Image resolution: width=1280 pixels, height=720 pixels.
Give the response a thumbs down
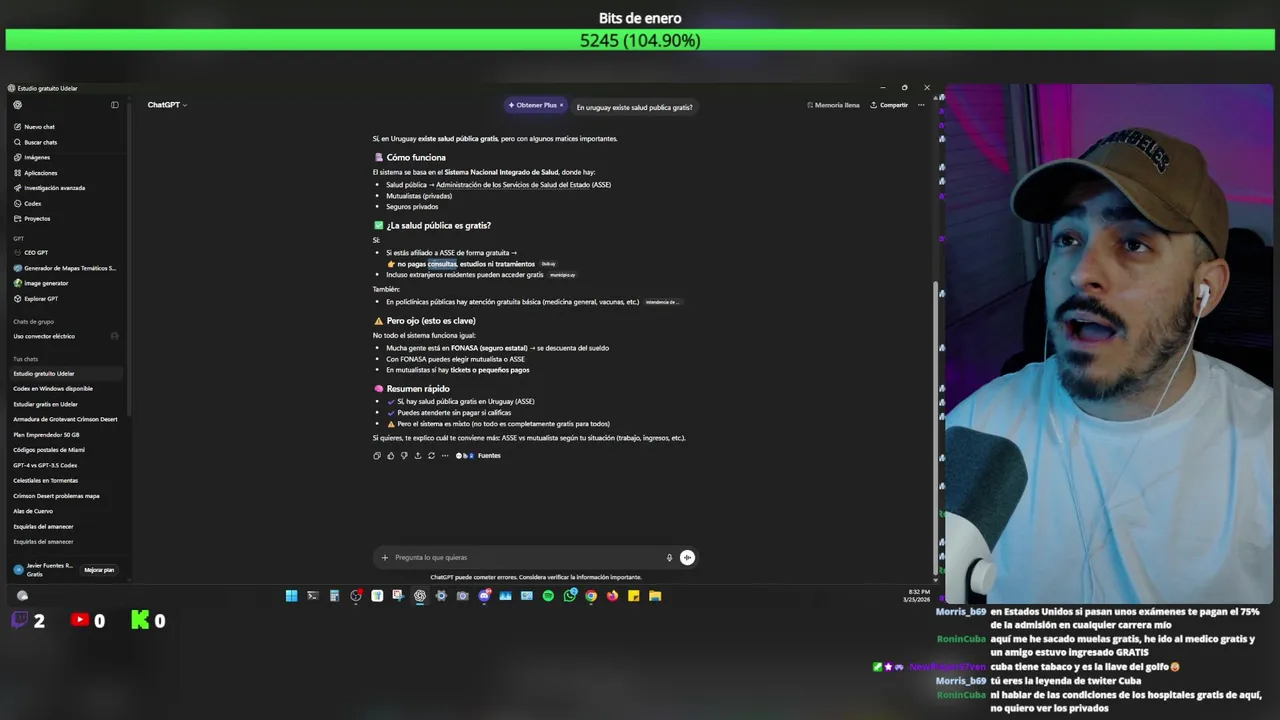coord(404,456)
